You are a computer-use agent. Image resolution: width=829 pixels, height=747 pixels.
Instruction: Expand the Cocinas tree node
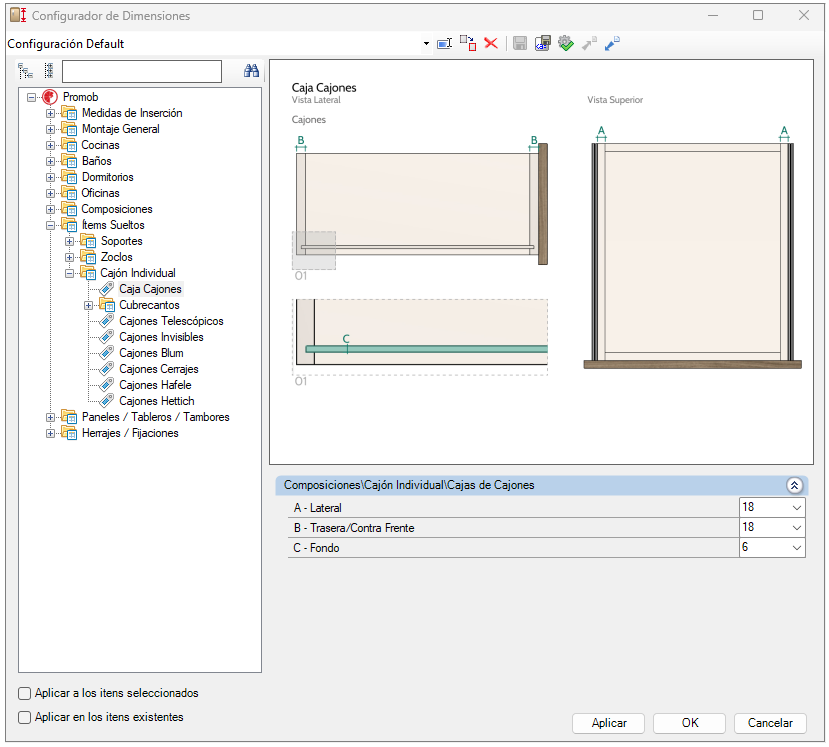pyautogui.click(x=51, y=145)
